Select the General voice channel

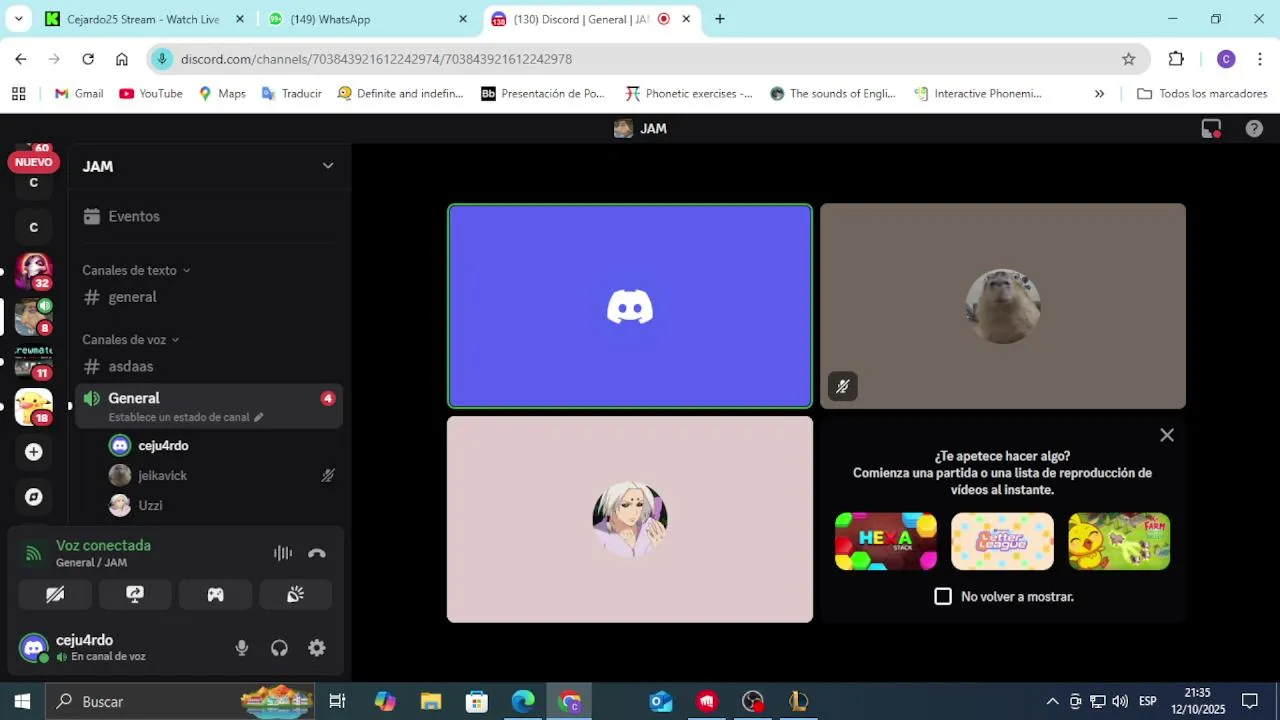209,406
